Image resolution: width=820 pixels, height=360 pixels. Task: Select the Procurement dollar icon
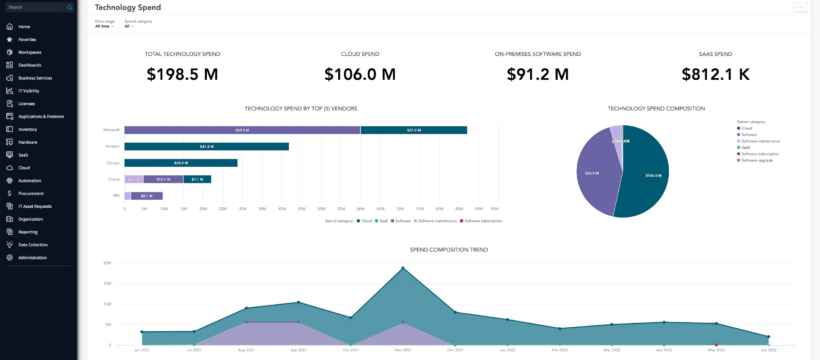pos(9,194)
